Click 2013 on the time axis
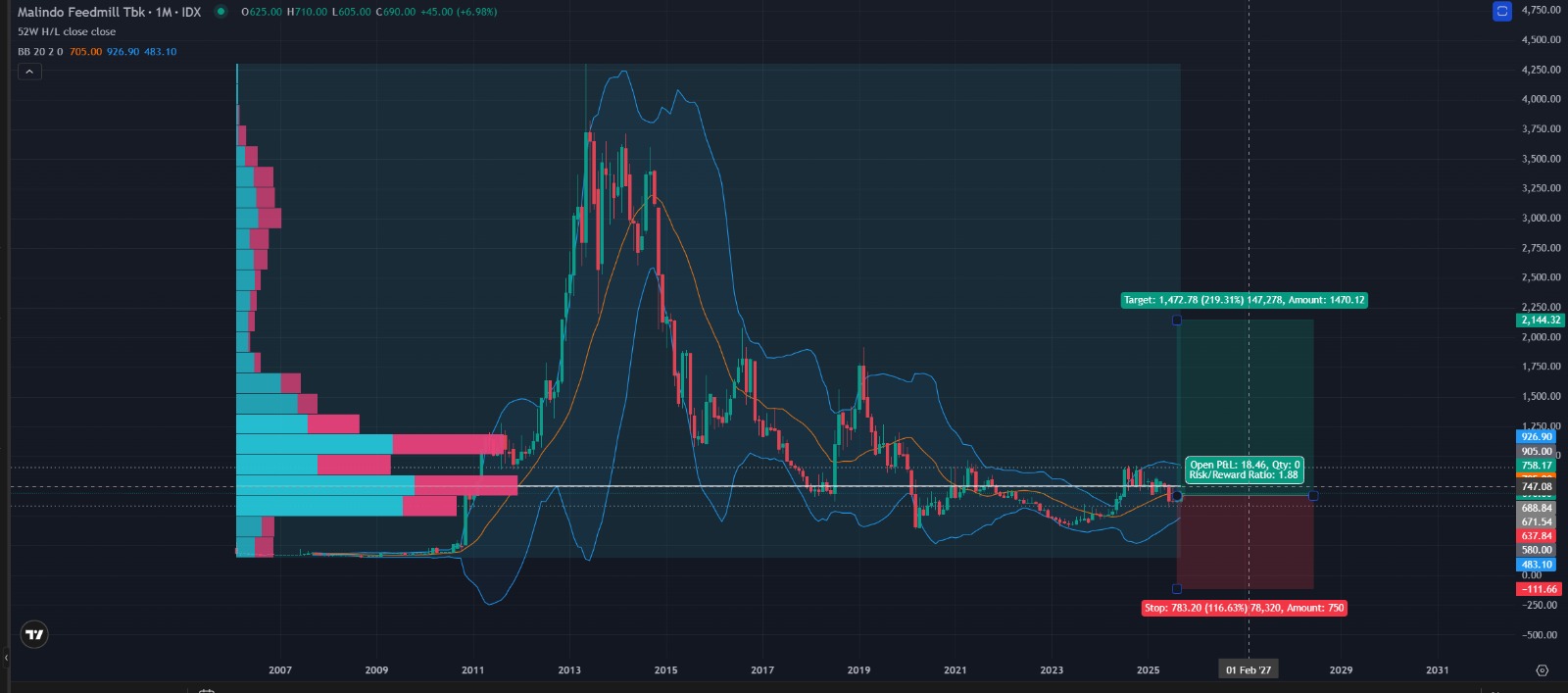1568x693 pixels. pos(569,670)
